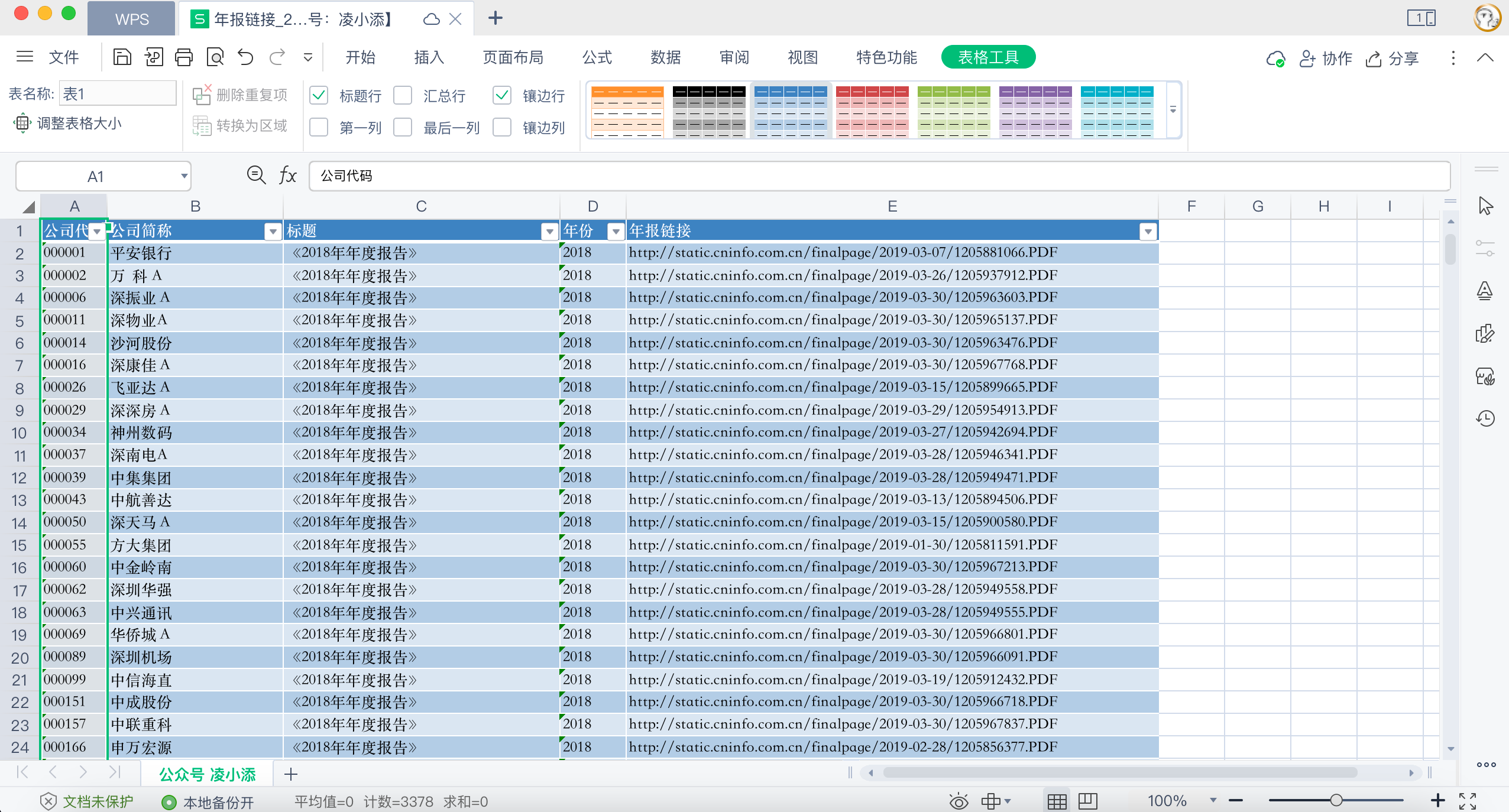This screenshot has height=812, width=1509.
Task: Open the zoom percentage dropdown
Action: coord(1213,801)
